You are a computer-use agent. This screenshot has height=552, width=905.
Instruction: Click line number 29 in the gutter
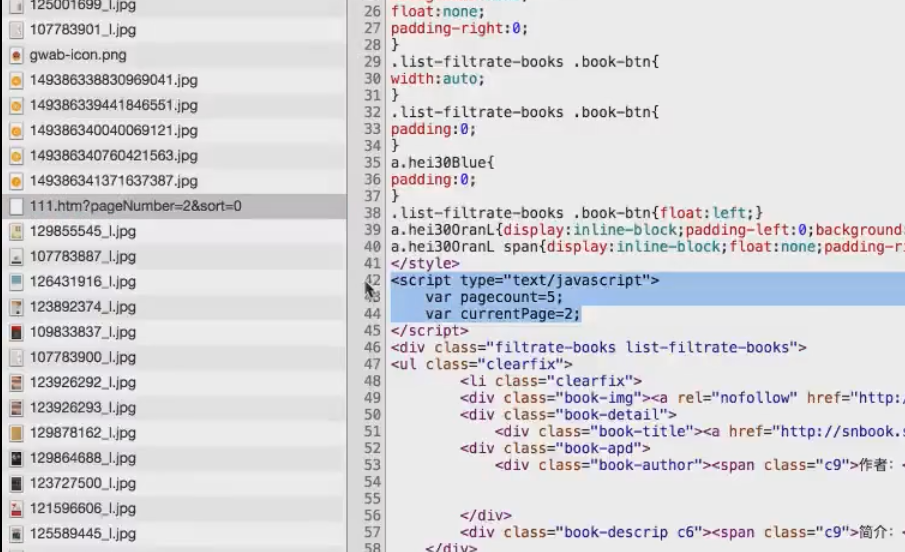(372, 62)
